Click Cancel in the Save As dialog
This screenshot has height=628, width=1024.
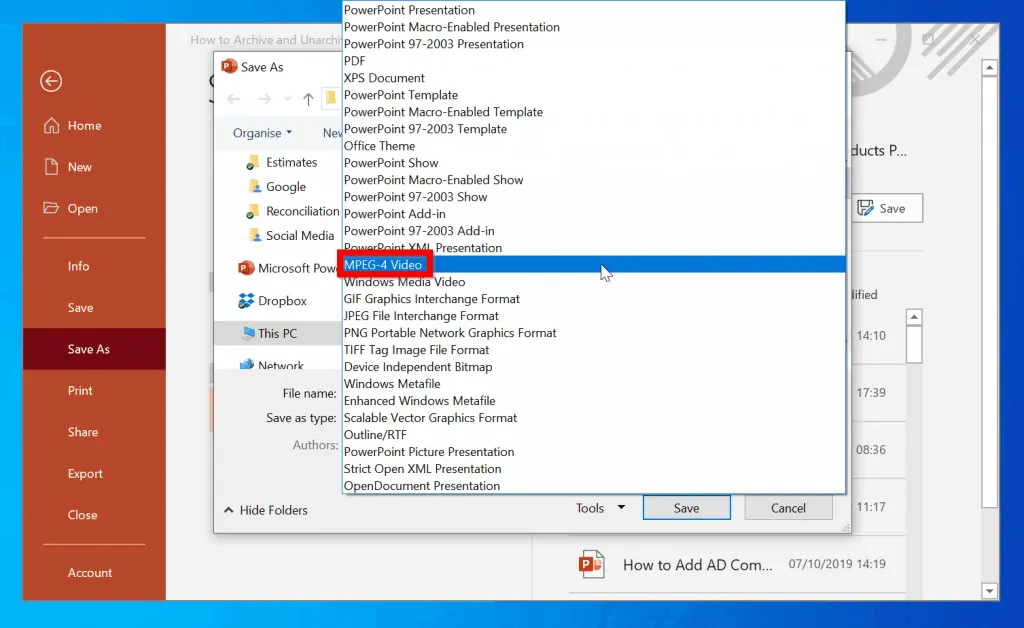click(788, 508)
